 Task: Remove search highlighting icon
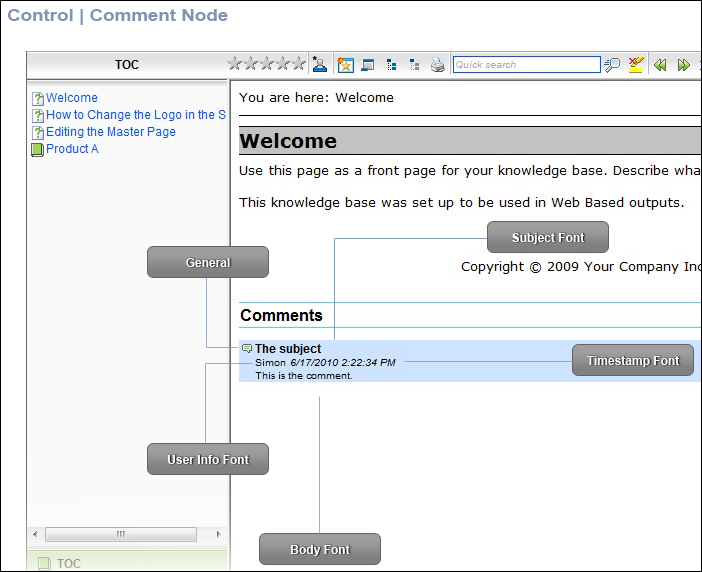pos(636,64)
